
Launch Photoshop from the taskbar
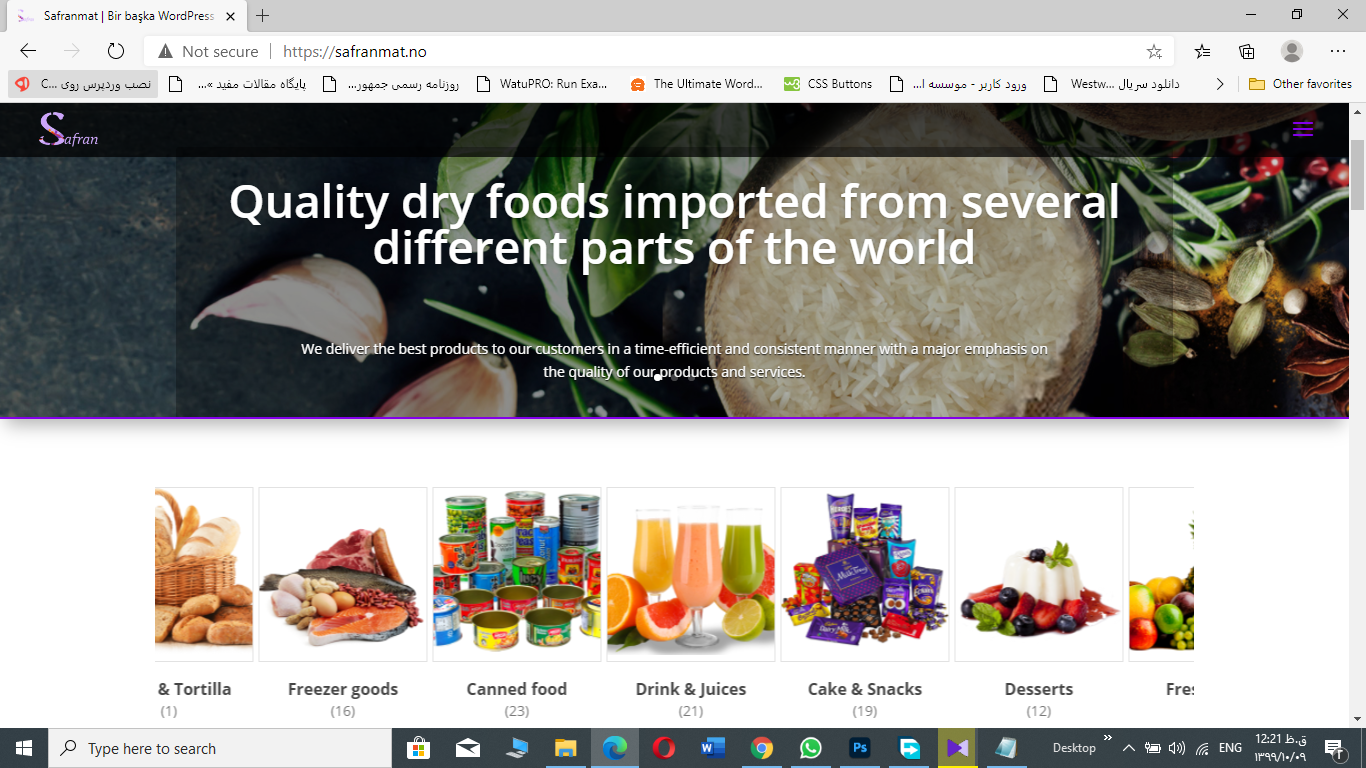[x=859, y=748]
